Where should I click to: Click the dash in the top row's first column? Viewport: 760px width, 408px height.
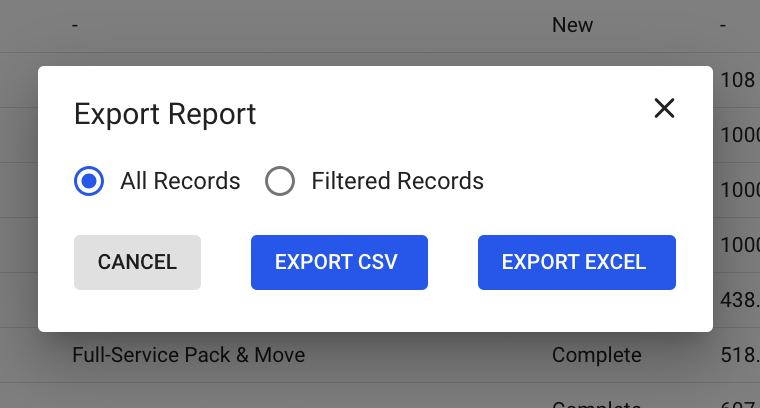(76, 25)
